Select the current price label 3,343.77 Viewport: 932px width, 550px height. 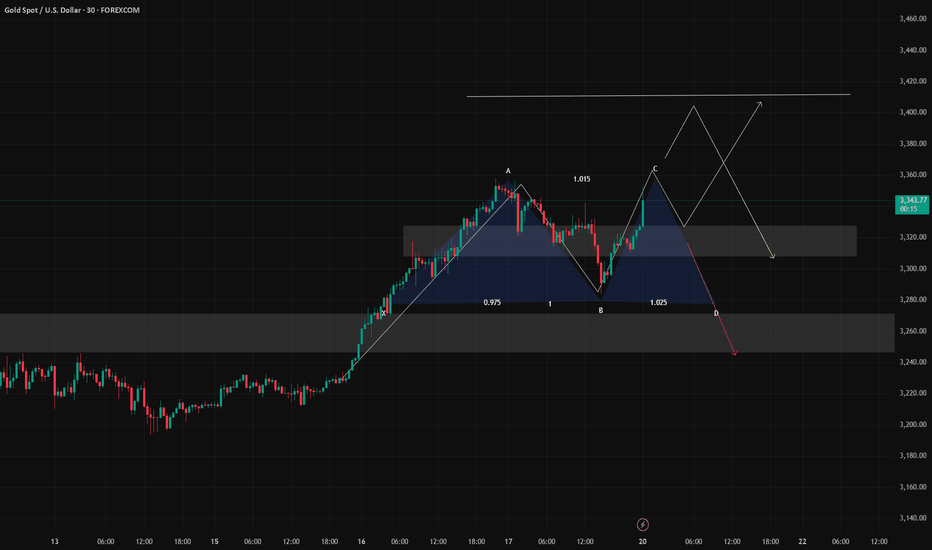912,200
